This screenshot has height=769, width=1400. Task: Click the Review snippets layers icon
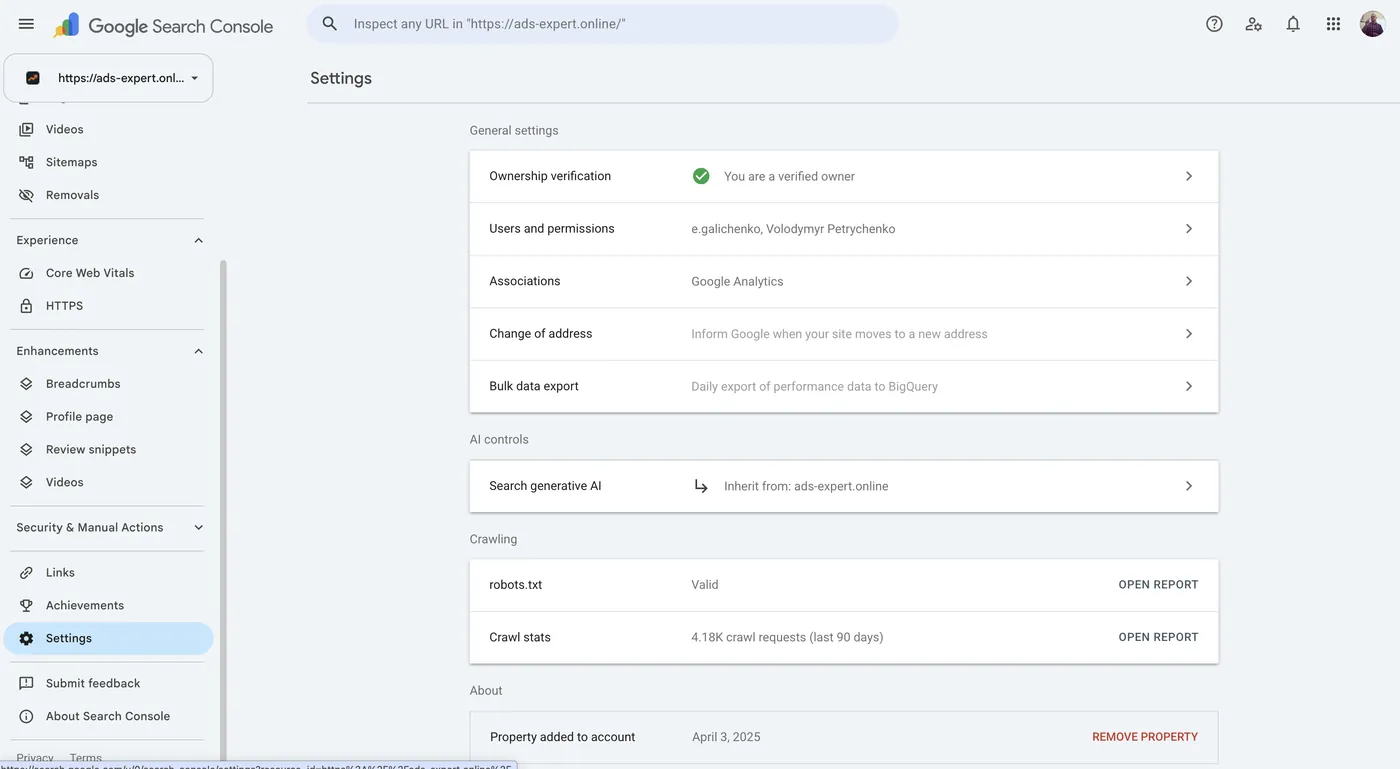[26, 450]
